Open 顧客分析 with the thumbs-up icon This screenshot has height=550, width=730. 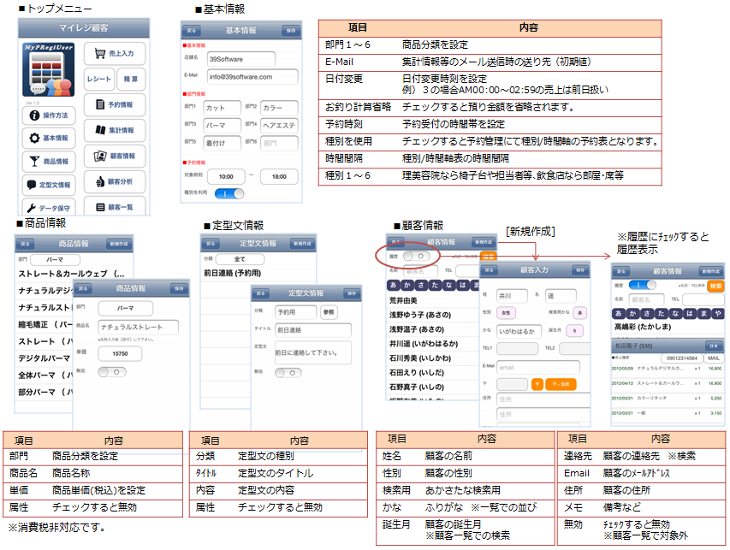click(x=115, y=182)
